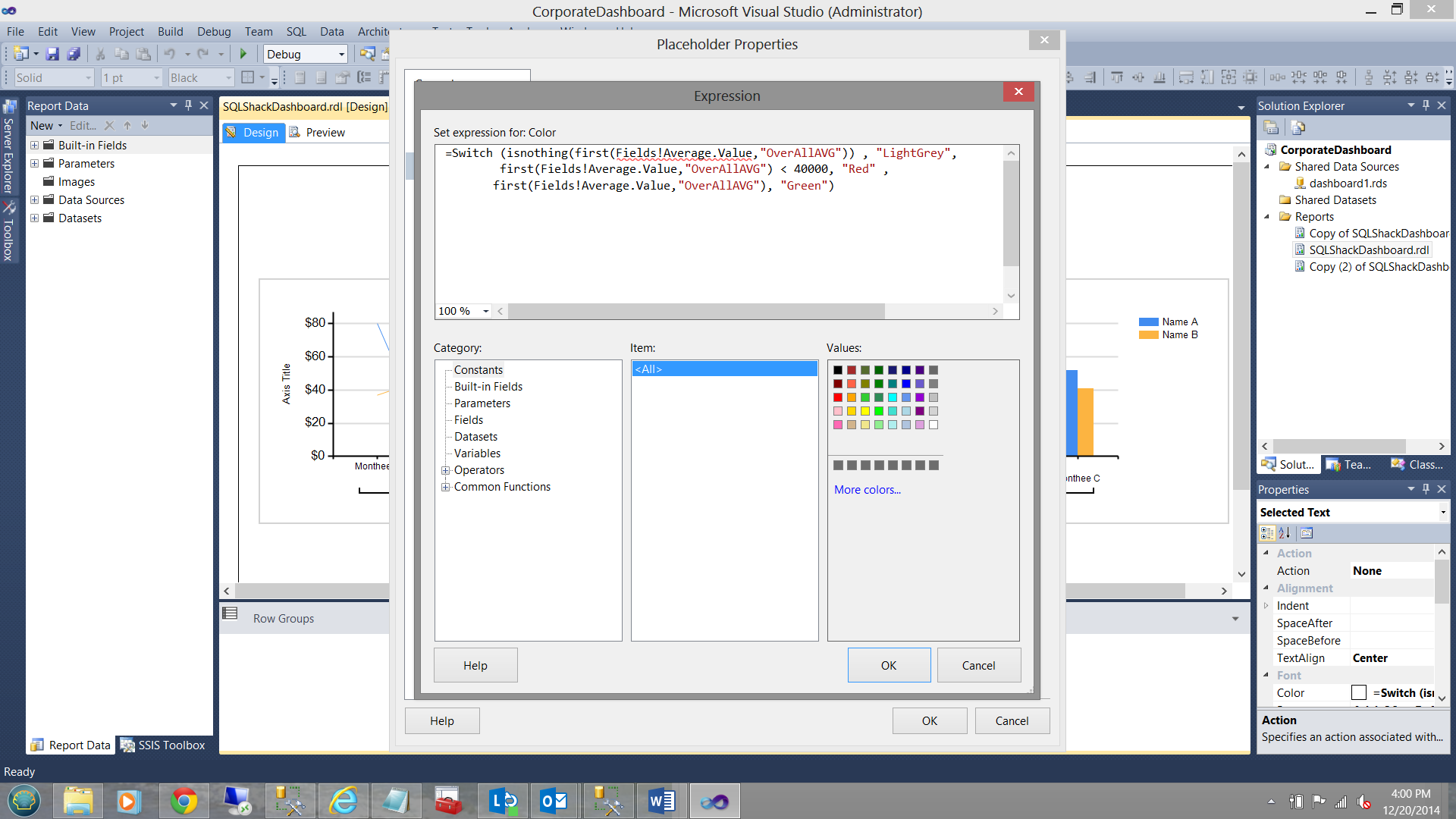
Task: Open Google Chrome from the taskbar
Action: point(183,801)
